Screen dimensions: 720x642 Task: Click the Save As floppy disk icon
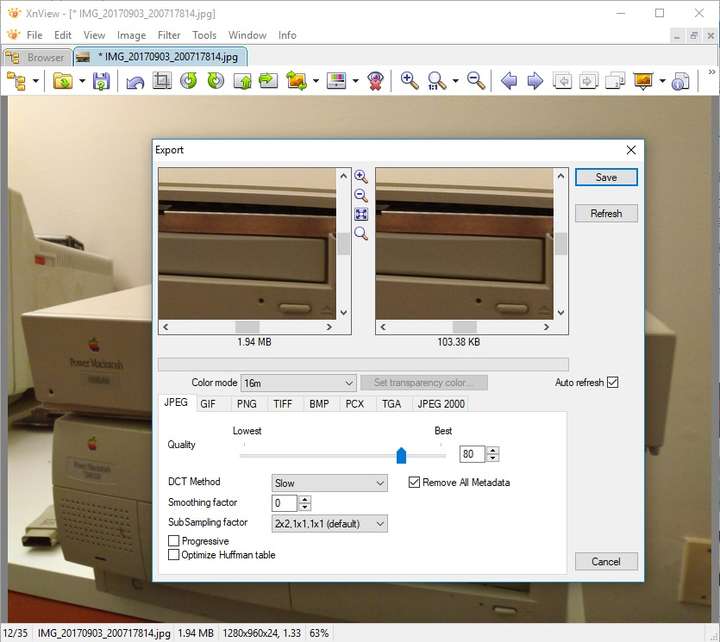(x=101, y=81)
